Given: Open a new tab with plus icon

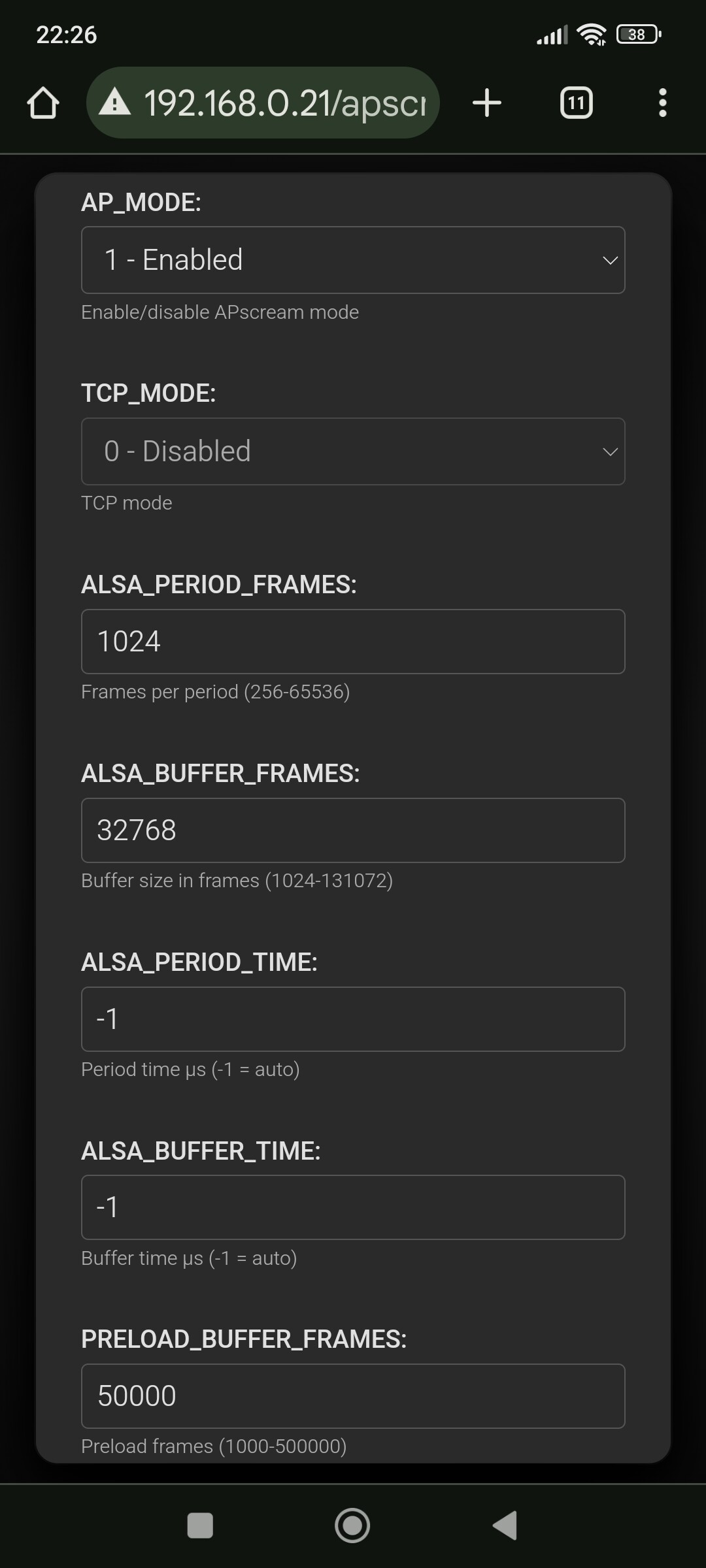Looking at the screenshot, I should point(487,103).
